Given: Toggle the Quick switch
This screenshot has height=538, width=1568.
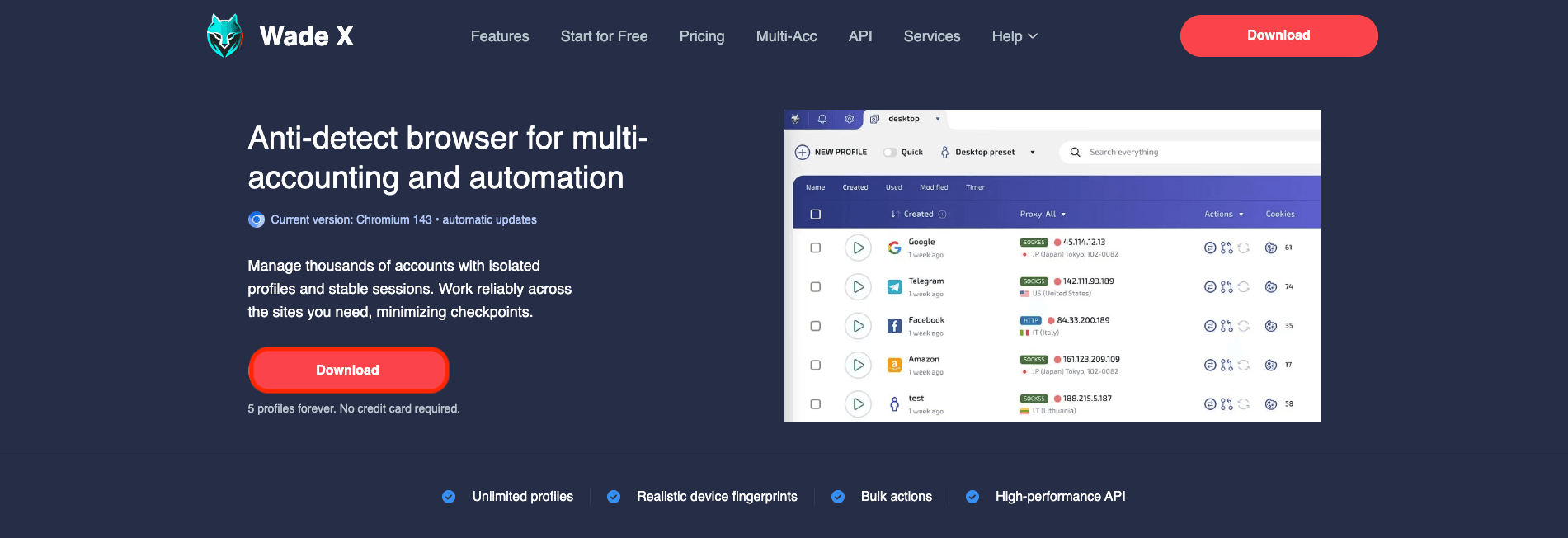Looking at the screenshot, I should pos(890,153).
